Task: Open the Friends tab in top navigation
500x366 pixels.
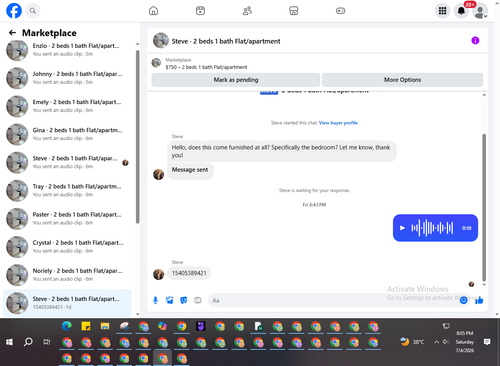Action: [247, 11]
